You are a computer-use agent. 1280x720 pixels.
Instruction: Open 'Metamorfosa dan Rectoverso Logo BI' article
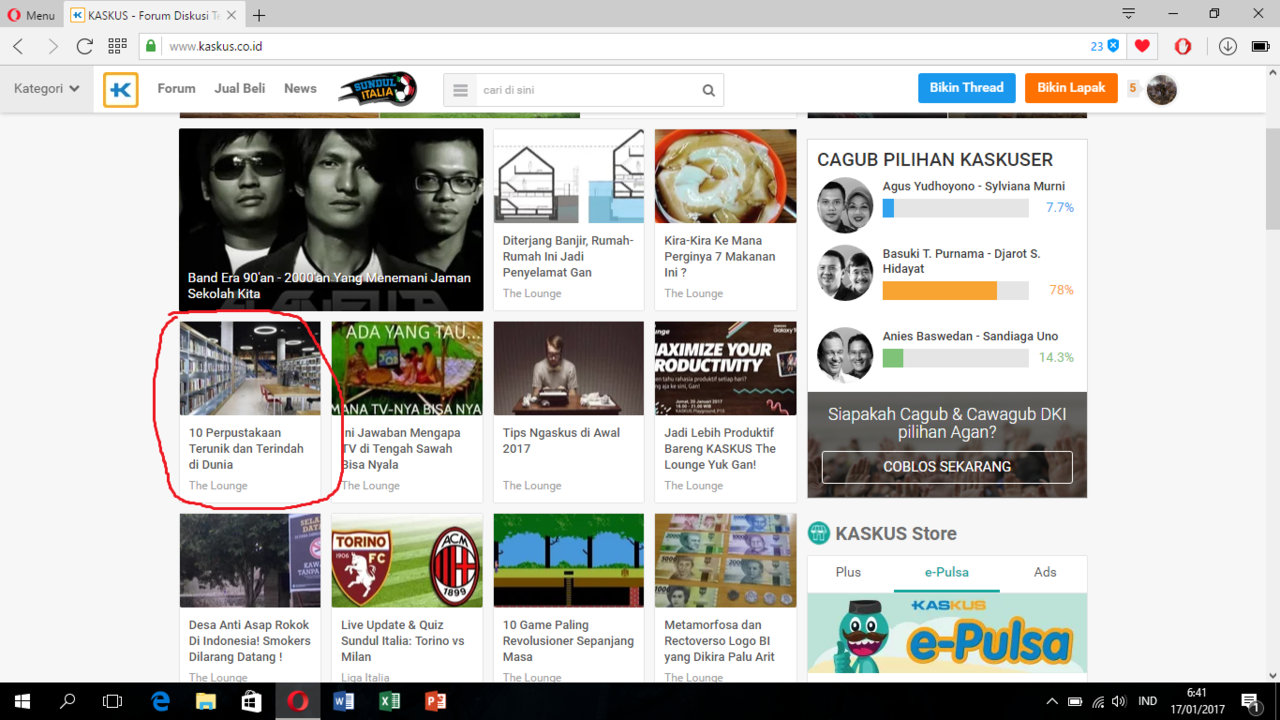pyautogui.click(x=720, y=641)
